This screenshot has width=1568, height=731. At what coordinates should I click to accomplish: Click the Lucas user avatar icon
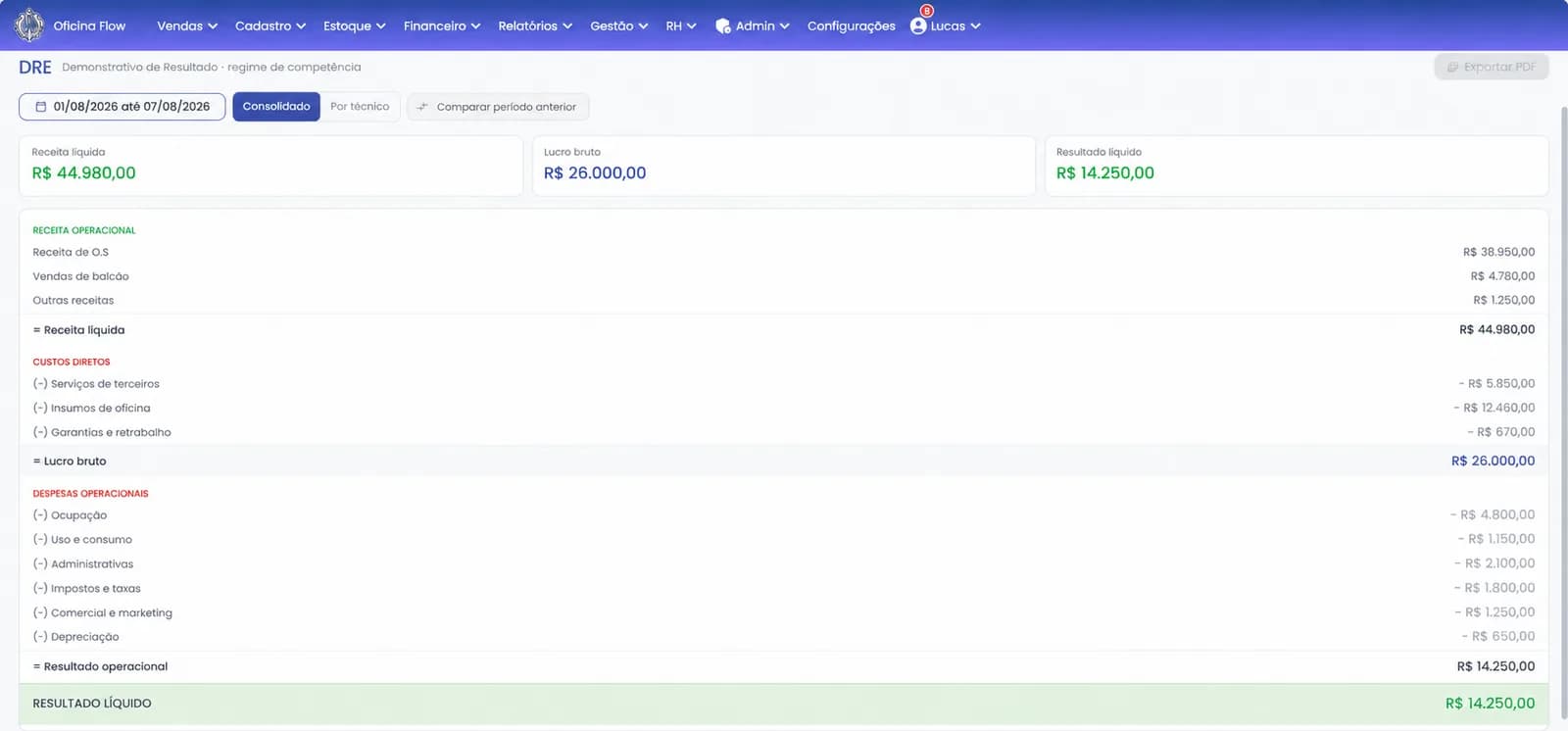[x=918, y=26]
